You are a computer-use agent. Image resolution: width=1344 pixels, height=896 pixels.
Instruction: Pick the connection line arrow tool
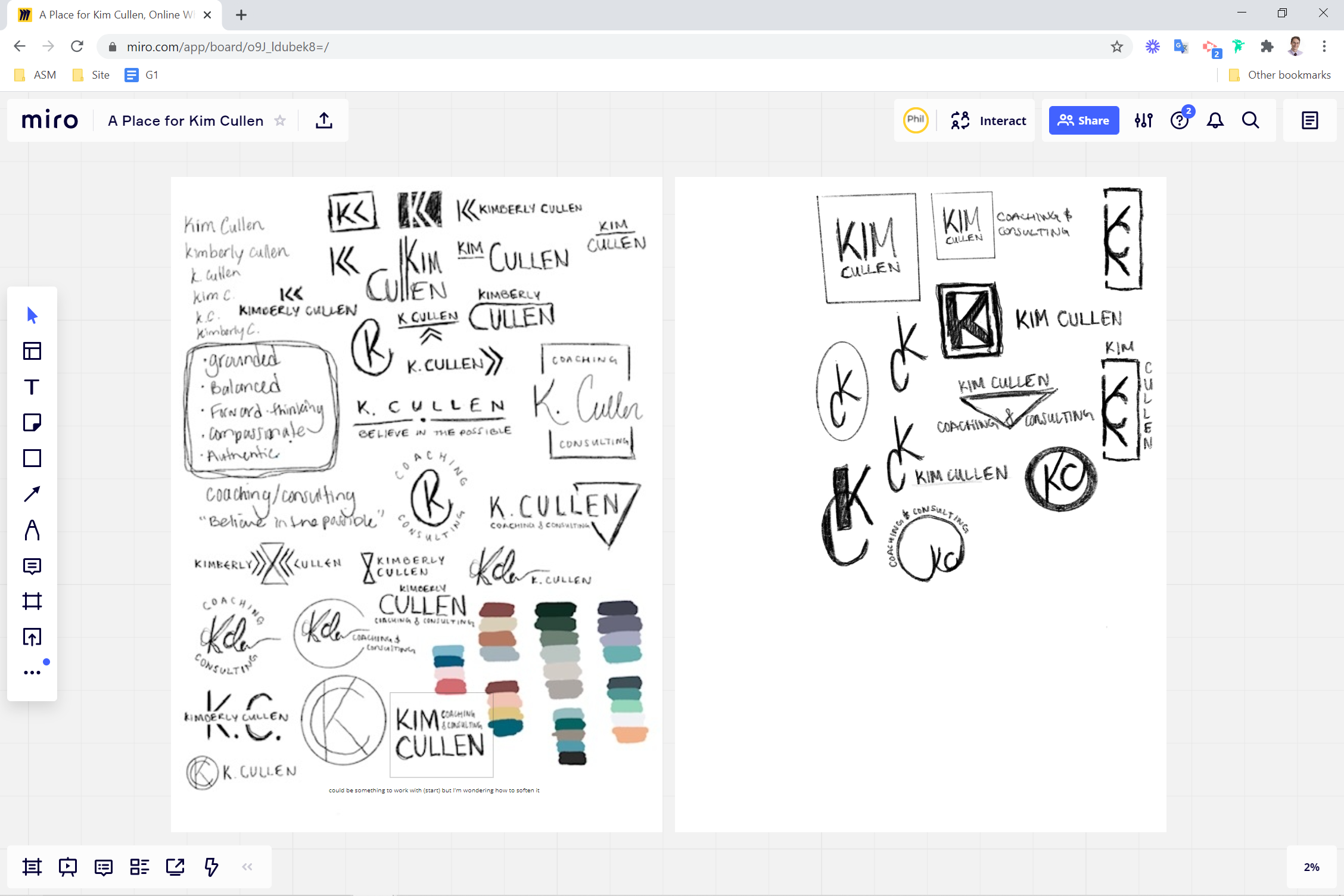[32, 493]
